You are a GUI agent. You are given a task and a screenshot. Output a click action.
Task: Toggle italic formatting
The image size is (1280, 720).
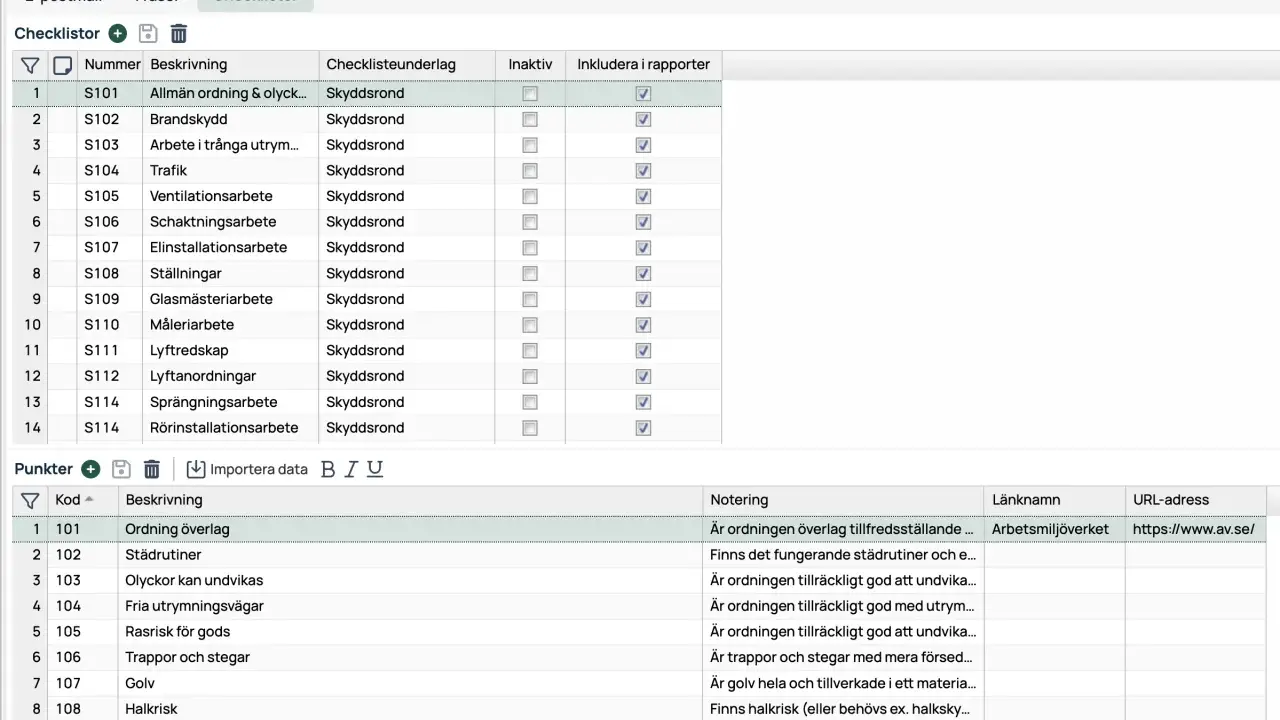coord(351,469)
